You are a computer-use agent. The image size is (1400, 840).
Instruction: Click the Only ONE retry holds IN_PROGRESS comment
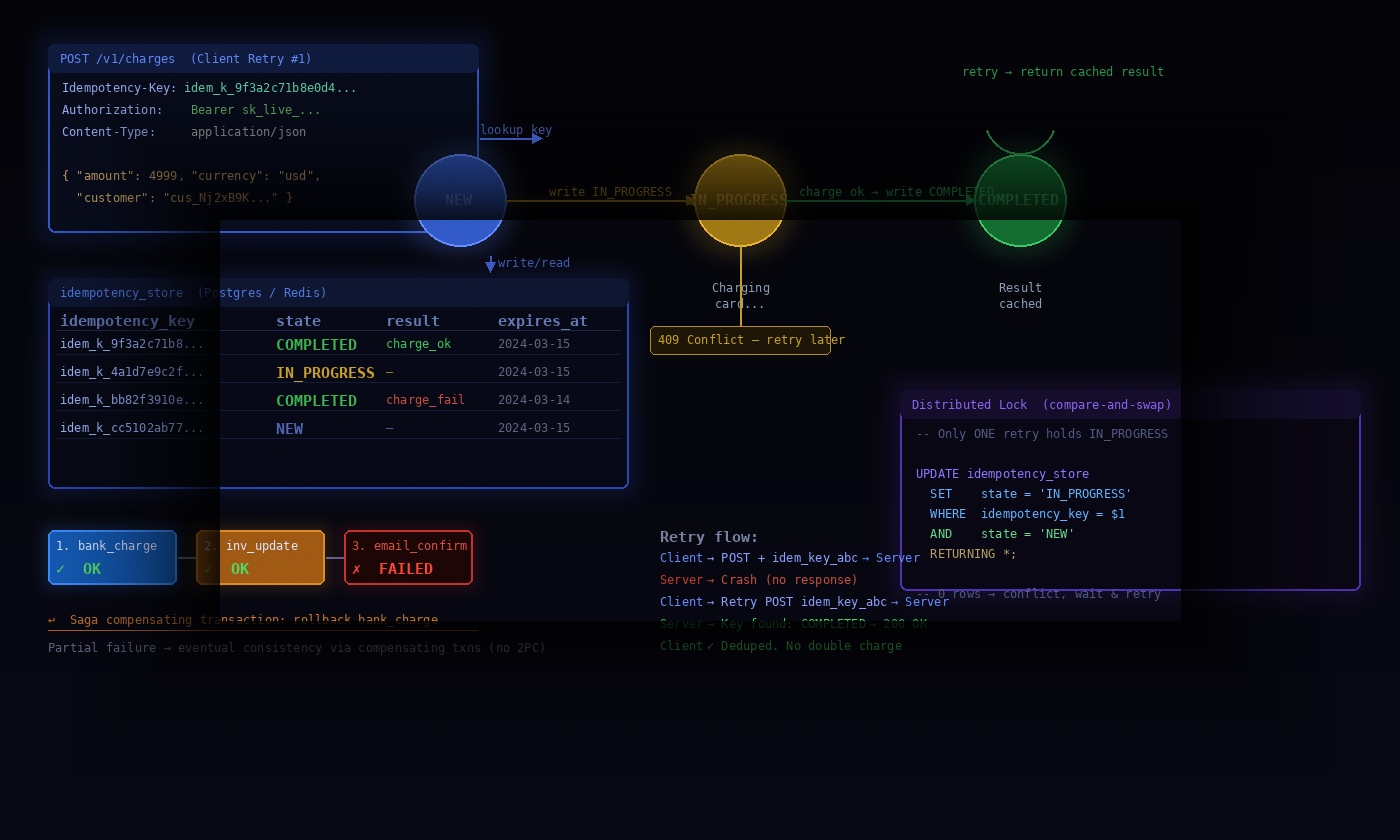(1042, 434)
